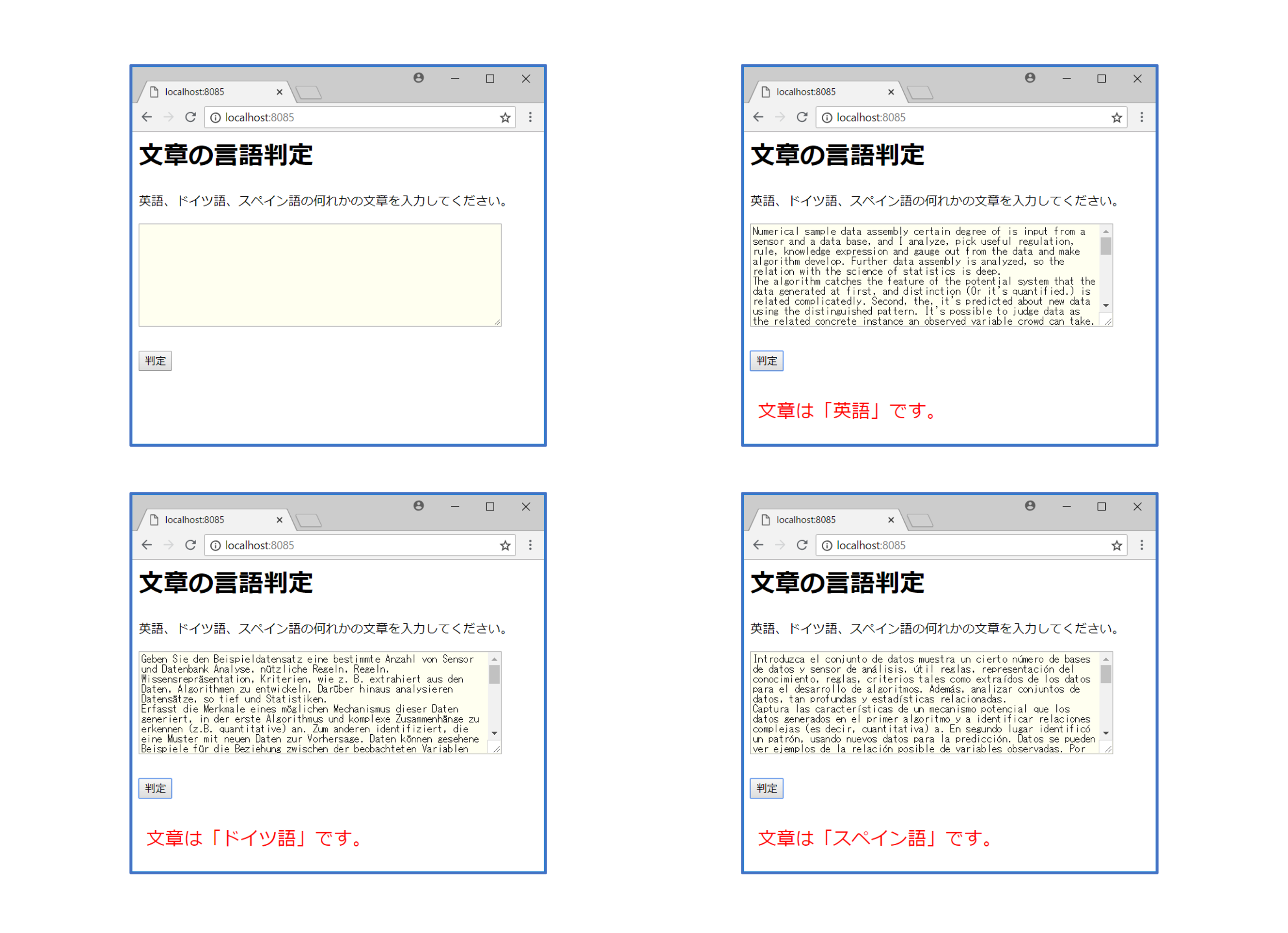Click back arrow in English-result window
The width and height of the screenshot is (1288, 933).
[x=758, y=117]
